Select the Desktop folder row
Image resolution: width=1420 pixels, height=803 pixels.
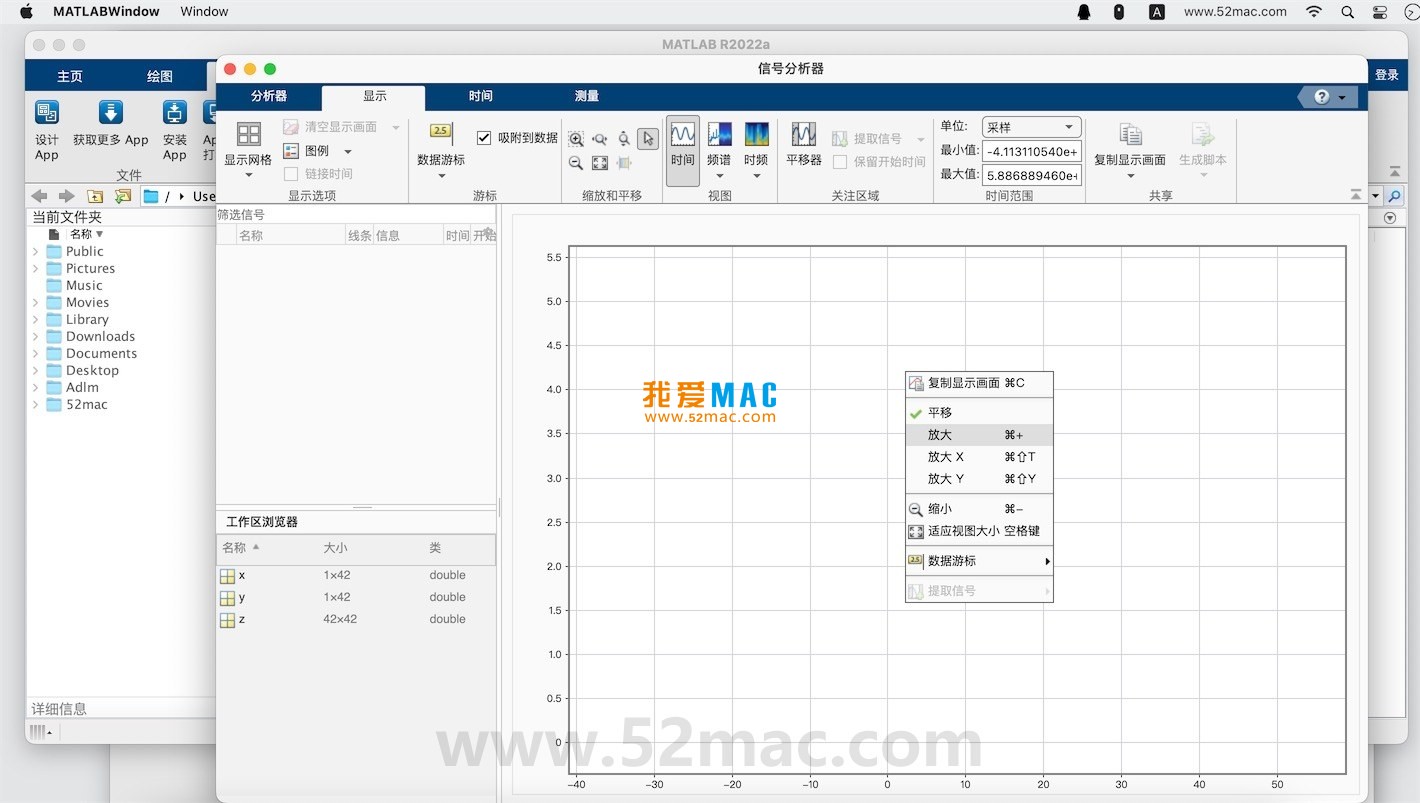pos(122,371)
